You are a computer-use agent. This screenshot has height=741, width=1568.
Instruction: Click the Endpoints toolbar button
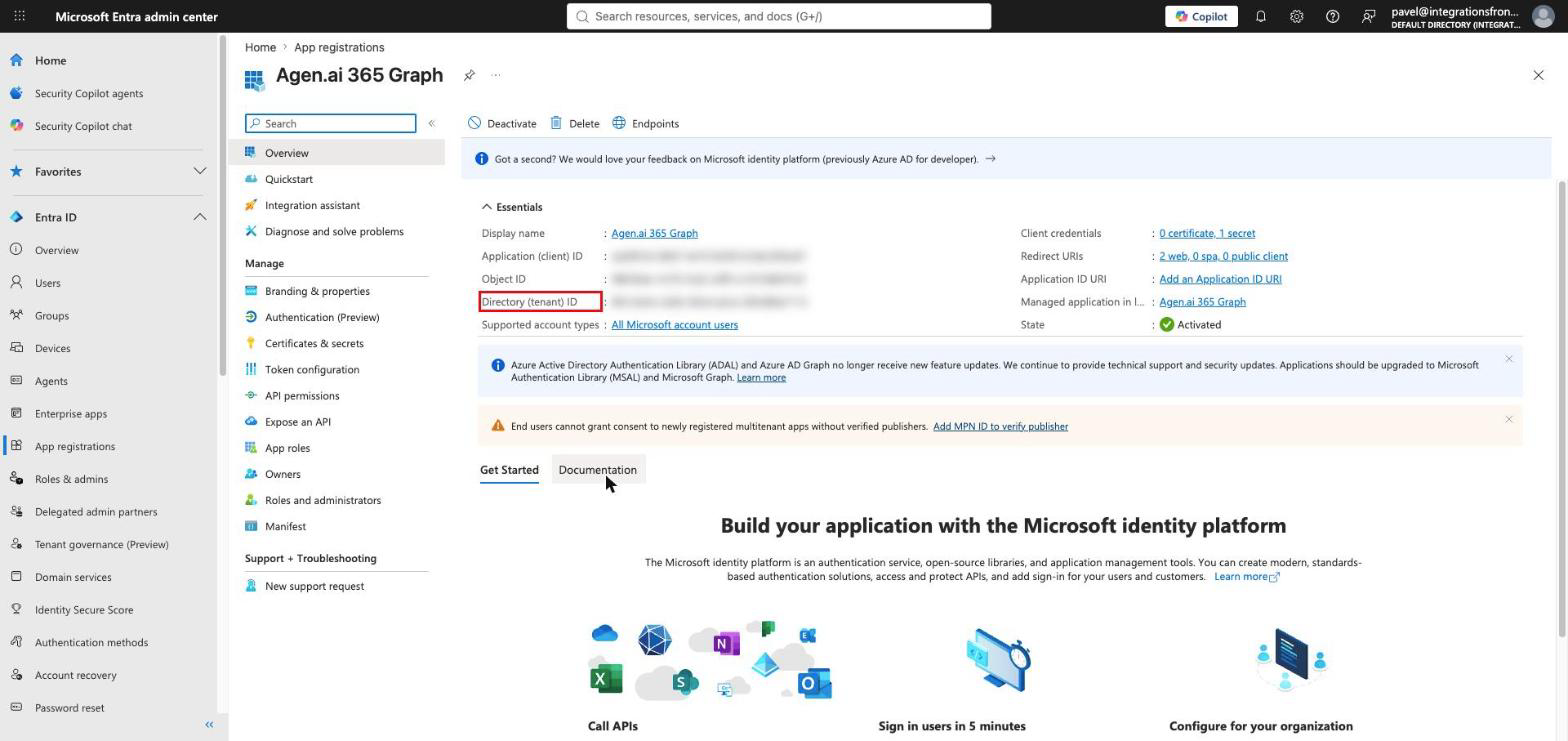point(646,123)
